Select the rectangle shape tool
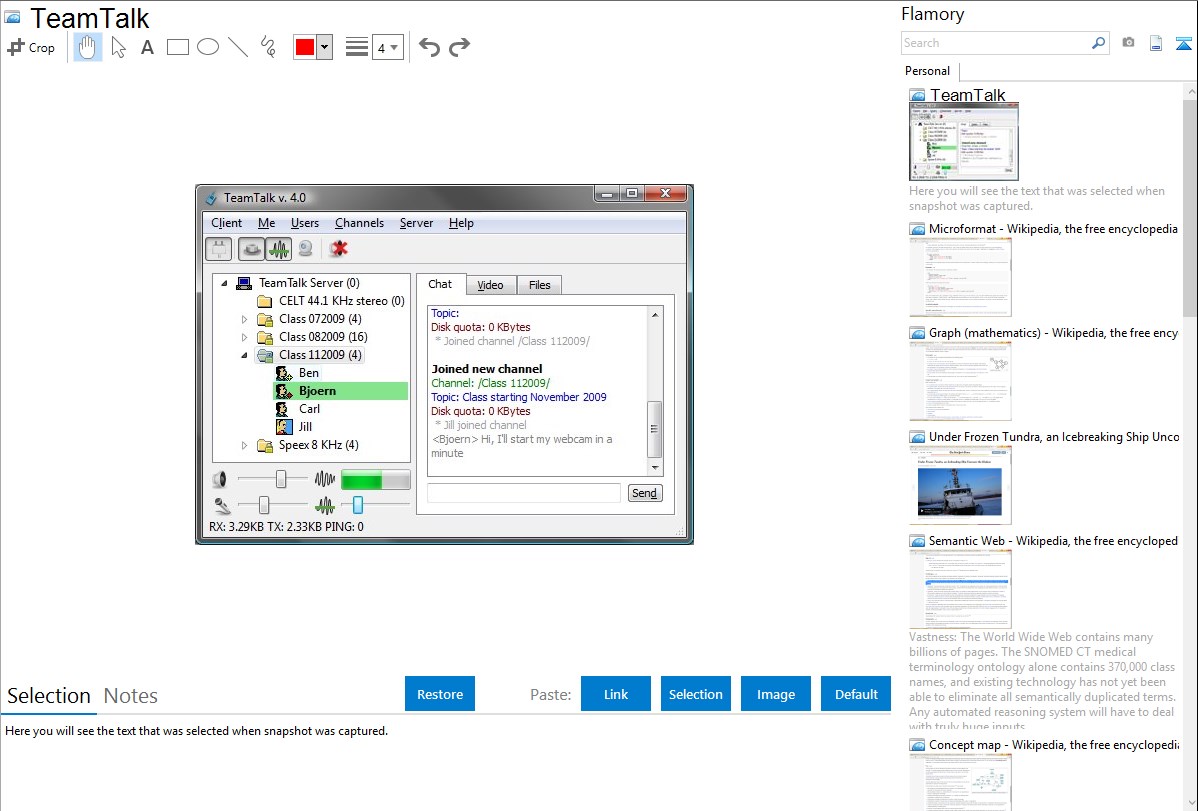 pyautogui.click(x=177, y=47)
